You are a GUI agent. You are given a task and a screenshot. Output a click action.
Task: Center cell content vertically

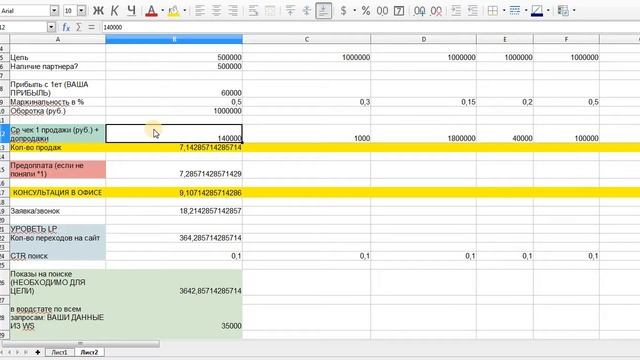[307, 11]
